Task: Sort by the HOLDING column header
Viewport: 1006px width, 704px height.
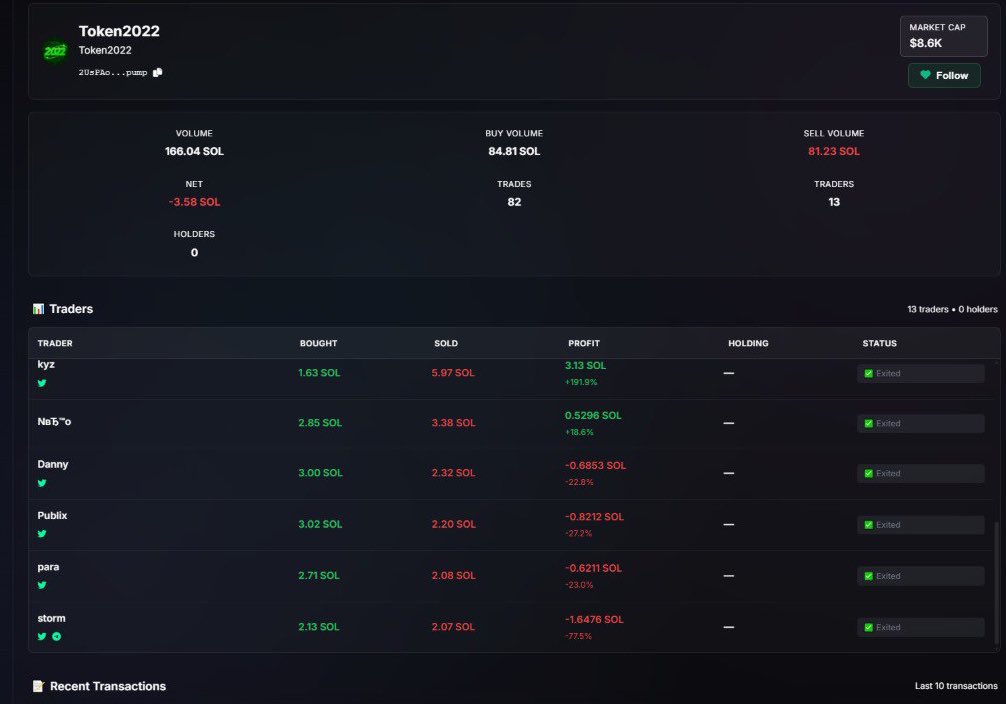Action: tap(748, 343)
